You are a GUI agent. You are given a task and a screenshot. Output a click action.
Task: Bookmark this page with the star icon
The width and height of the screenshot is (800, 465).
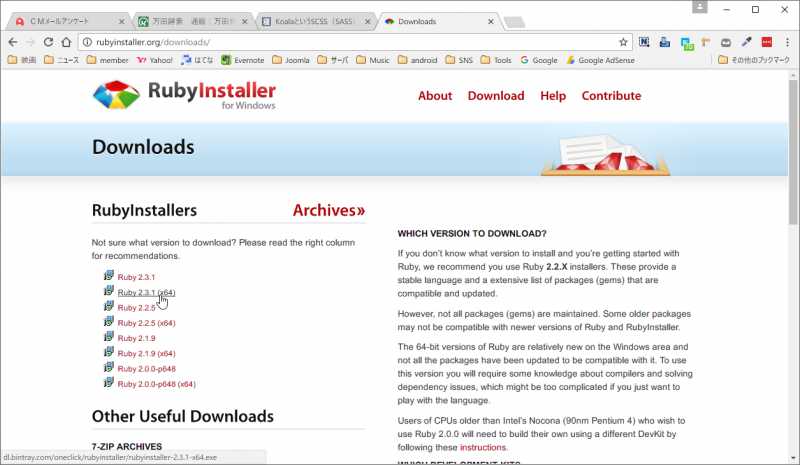pos(623,42)
